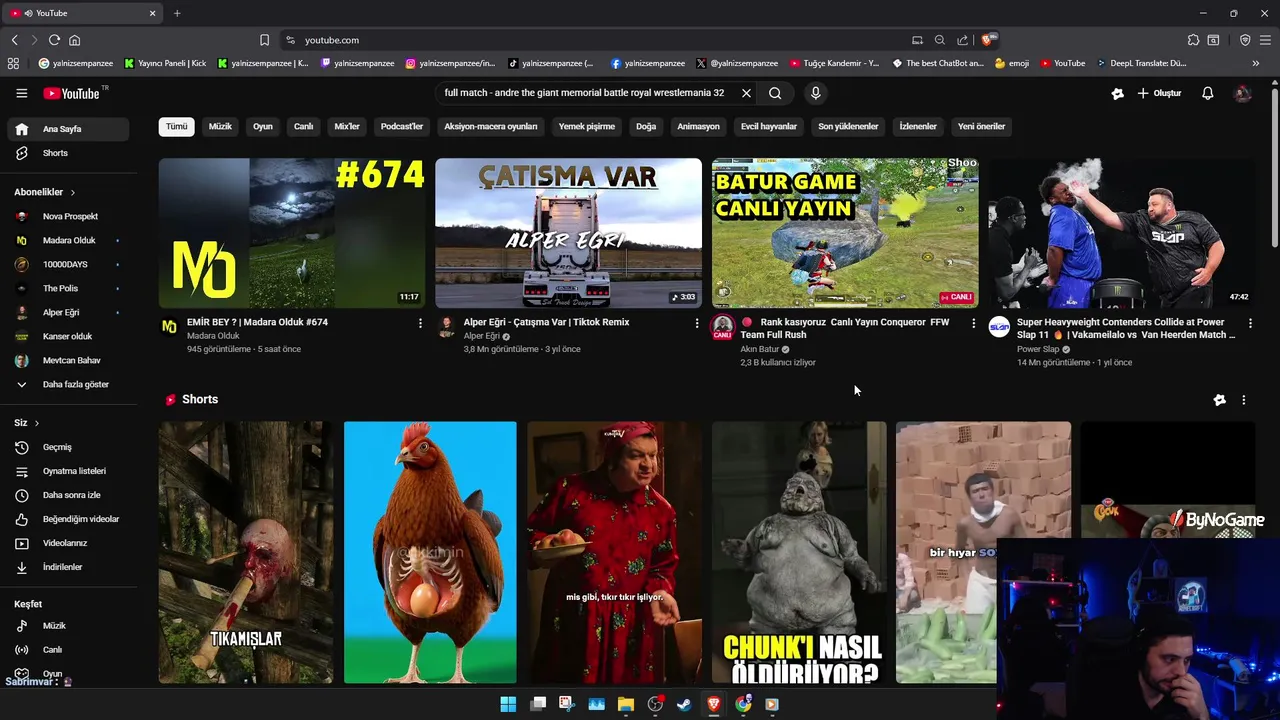The height and width of the screenshot is (720, 1280).
Task: Open Steam from the taskbar
Action: (684, 704)
